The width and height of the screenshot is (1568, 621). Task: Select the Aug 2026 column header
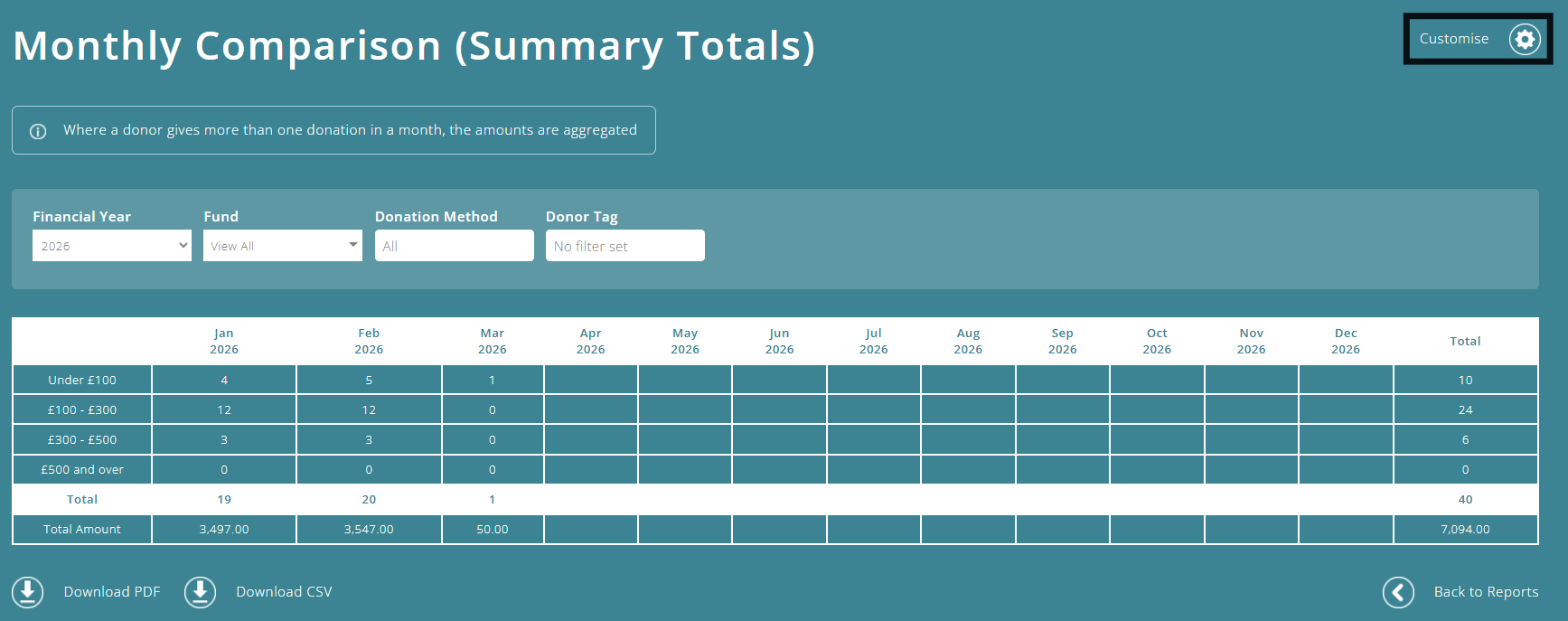click(x=968, y=342)
